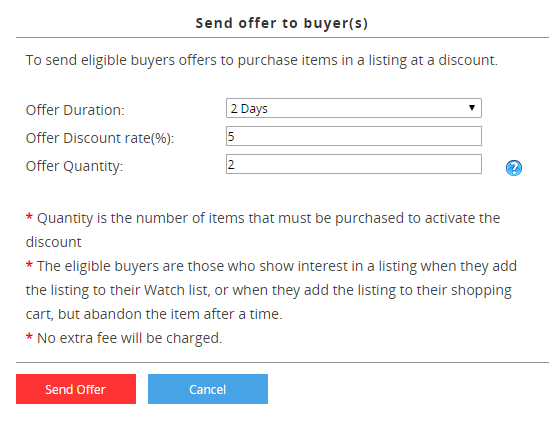This screenshot has height=423, width=560.
Task: Click the 'Offer Quantity:' label
Action: (x=74, y=166)
